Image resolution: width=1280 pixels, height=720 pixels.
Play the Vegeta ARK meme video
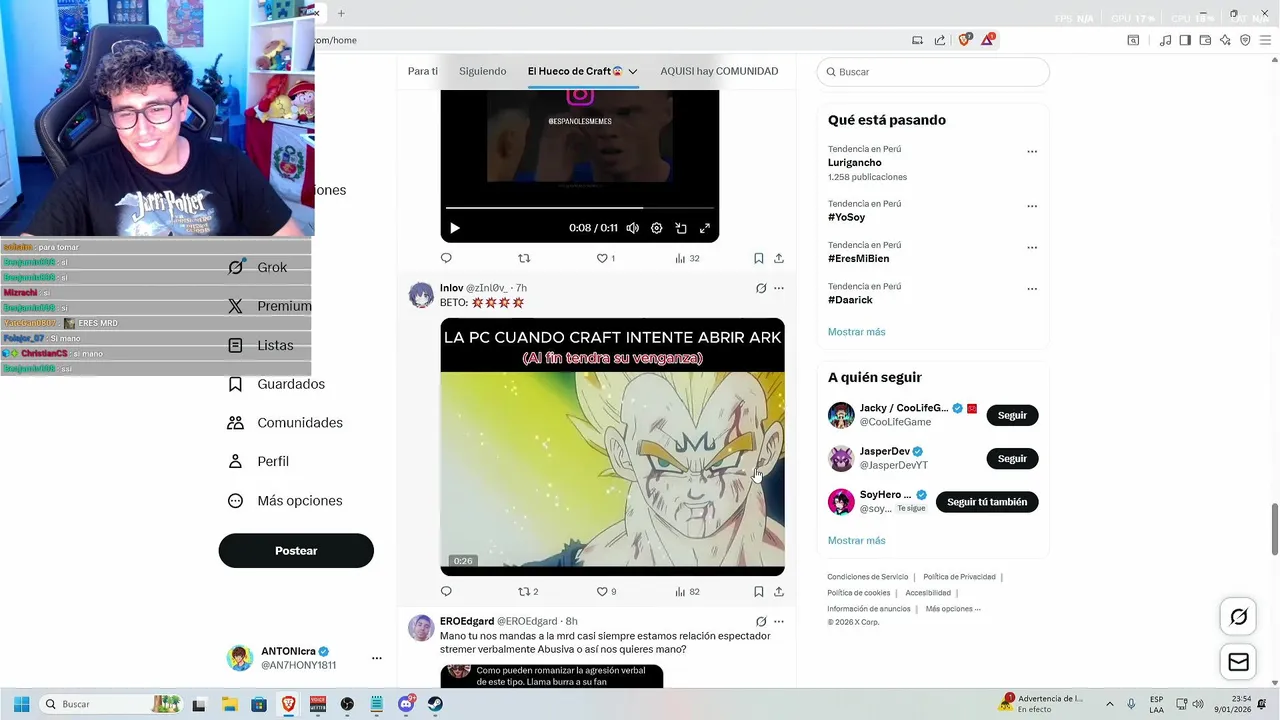612,447
